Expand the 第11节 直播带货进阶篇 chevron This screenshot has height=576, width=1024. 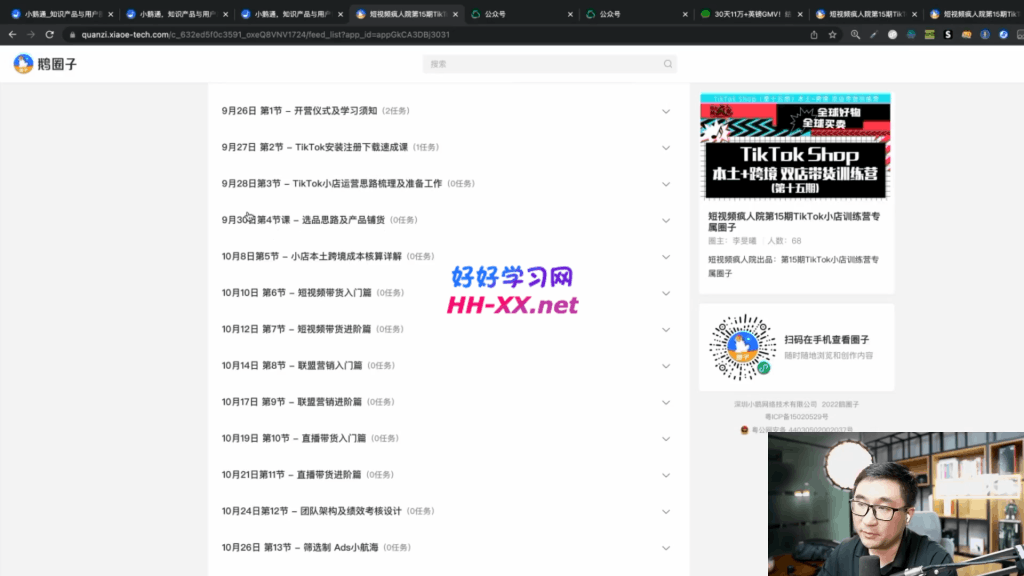tap(665, 475)
